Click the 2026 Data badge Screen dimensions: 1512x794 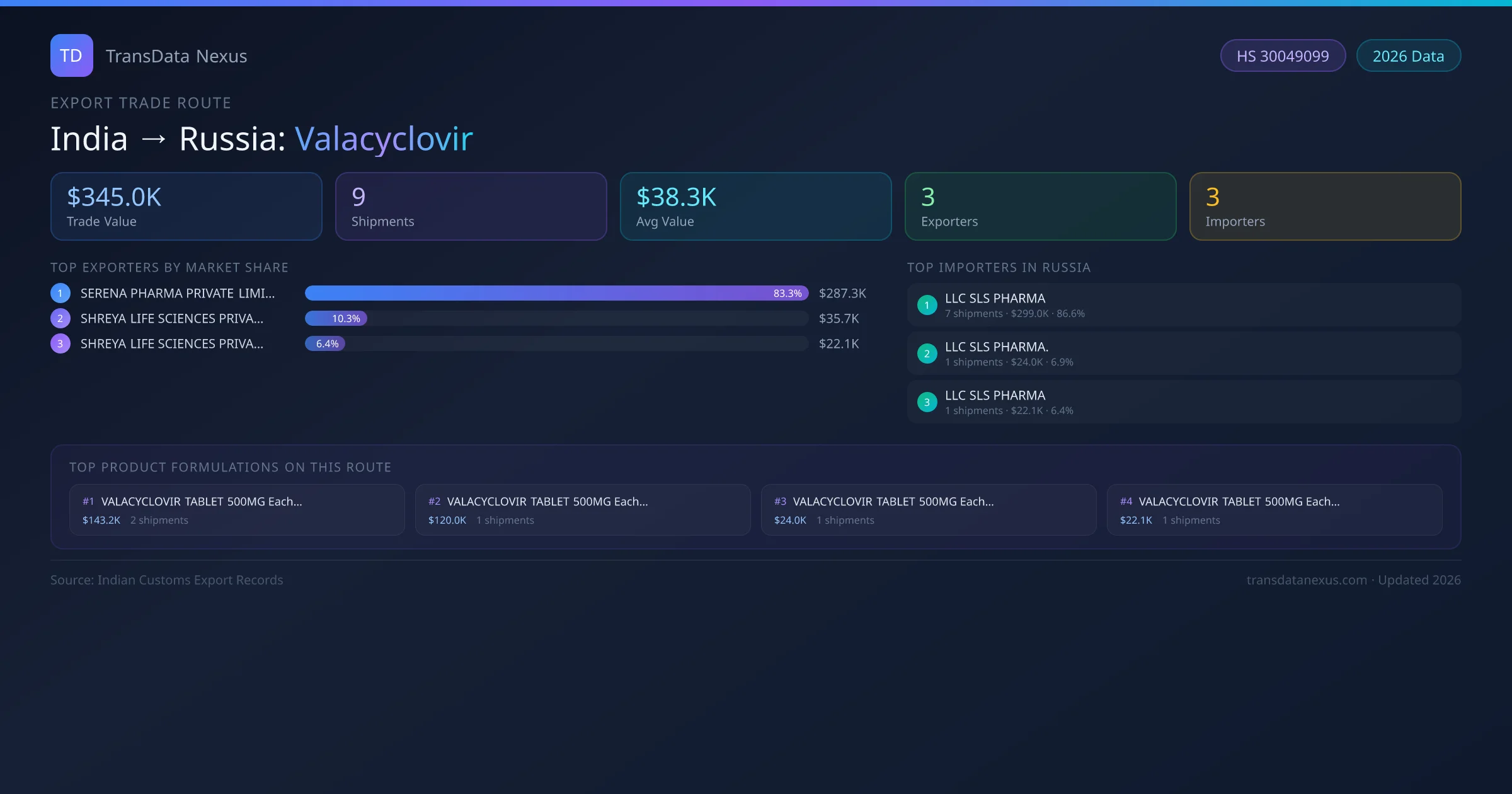[1408, 56]
